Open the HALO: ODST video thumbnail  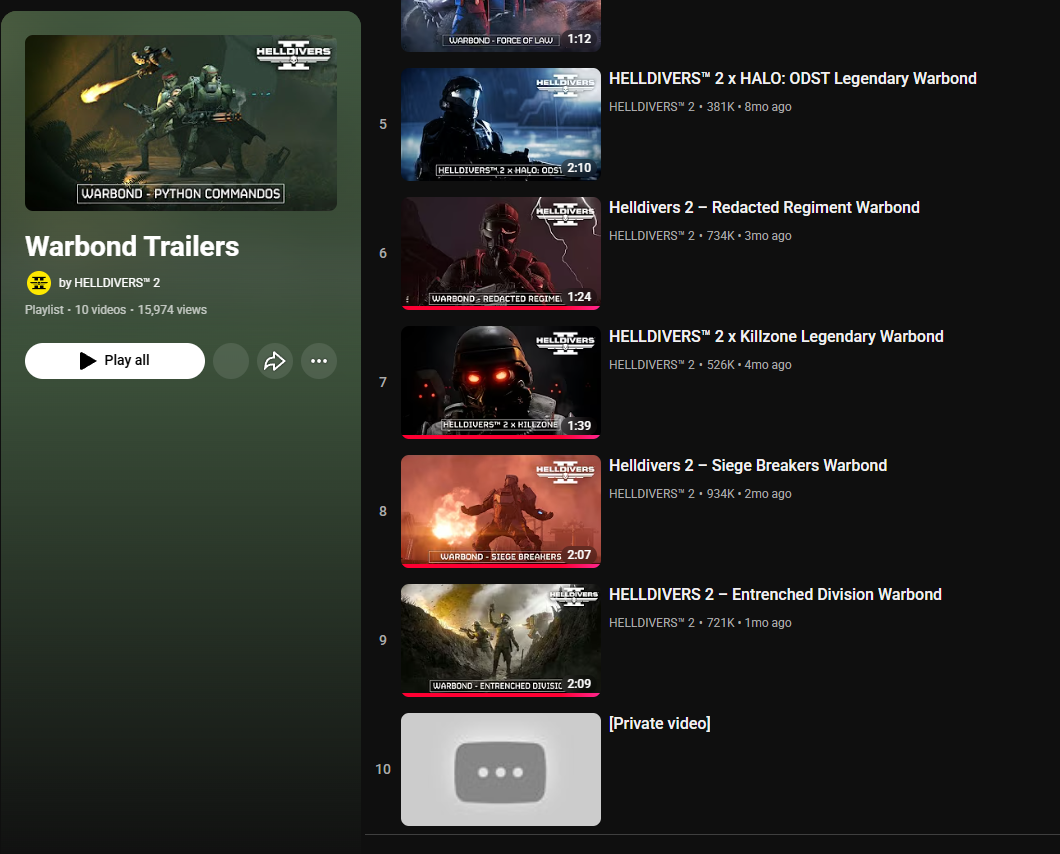click(x=501, y=124)
